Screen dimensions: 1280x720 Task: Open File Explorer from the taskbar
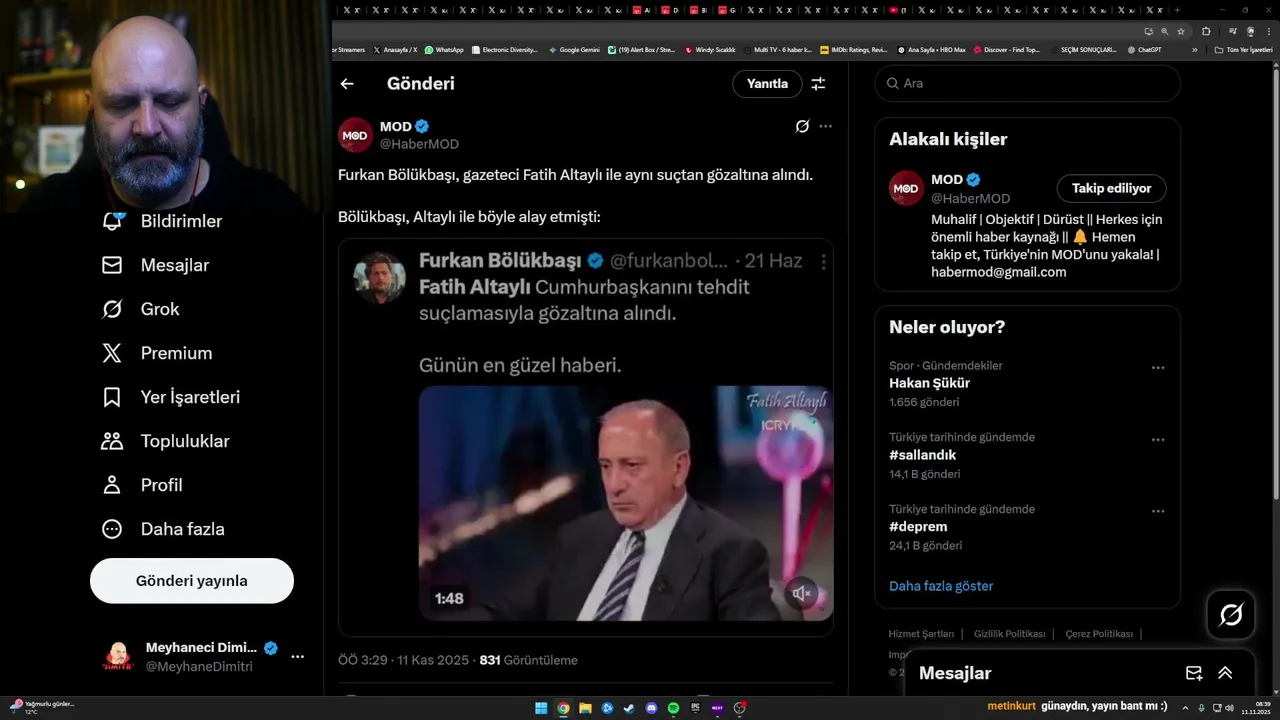pyautogui.click(x=585, y=708)
